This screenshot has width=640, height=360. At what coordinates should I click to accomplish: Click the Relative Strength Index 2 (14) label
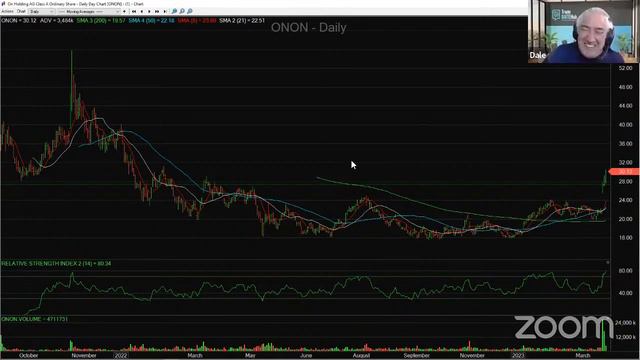pos(56,264)
